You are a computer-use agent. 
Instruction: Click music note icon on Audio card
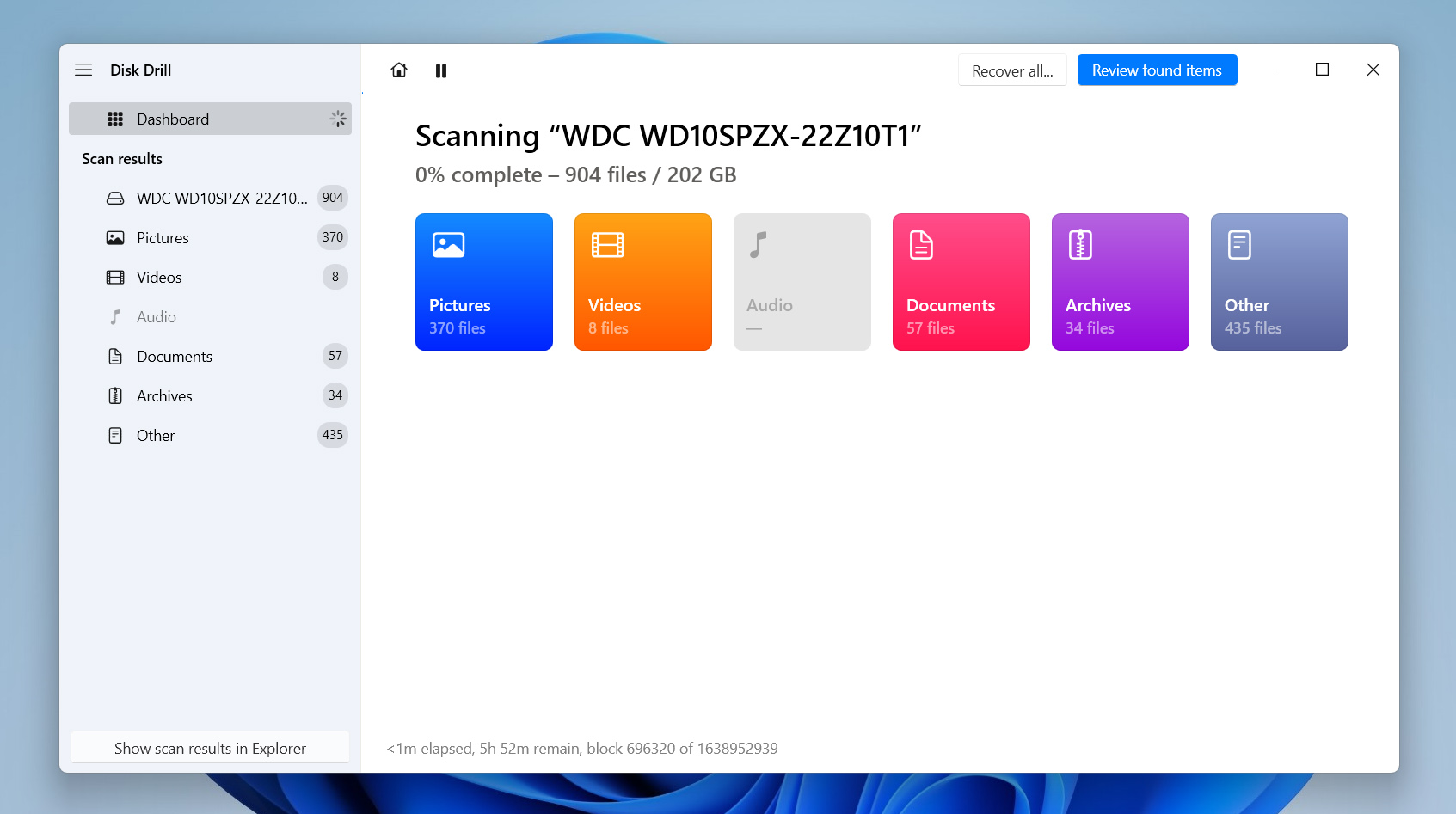(x=758, y=245)
